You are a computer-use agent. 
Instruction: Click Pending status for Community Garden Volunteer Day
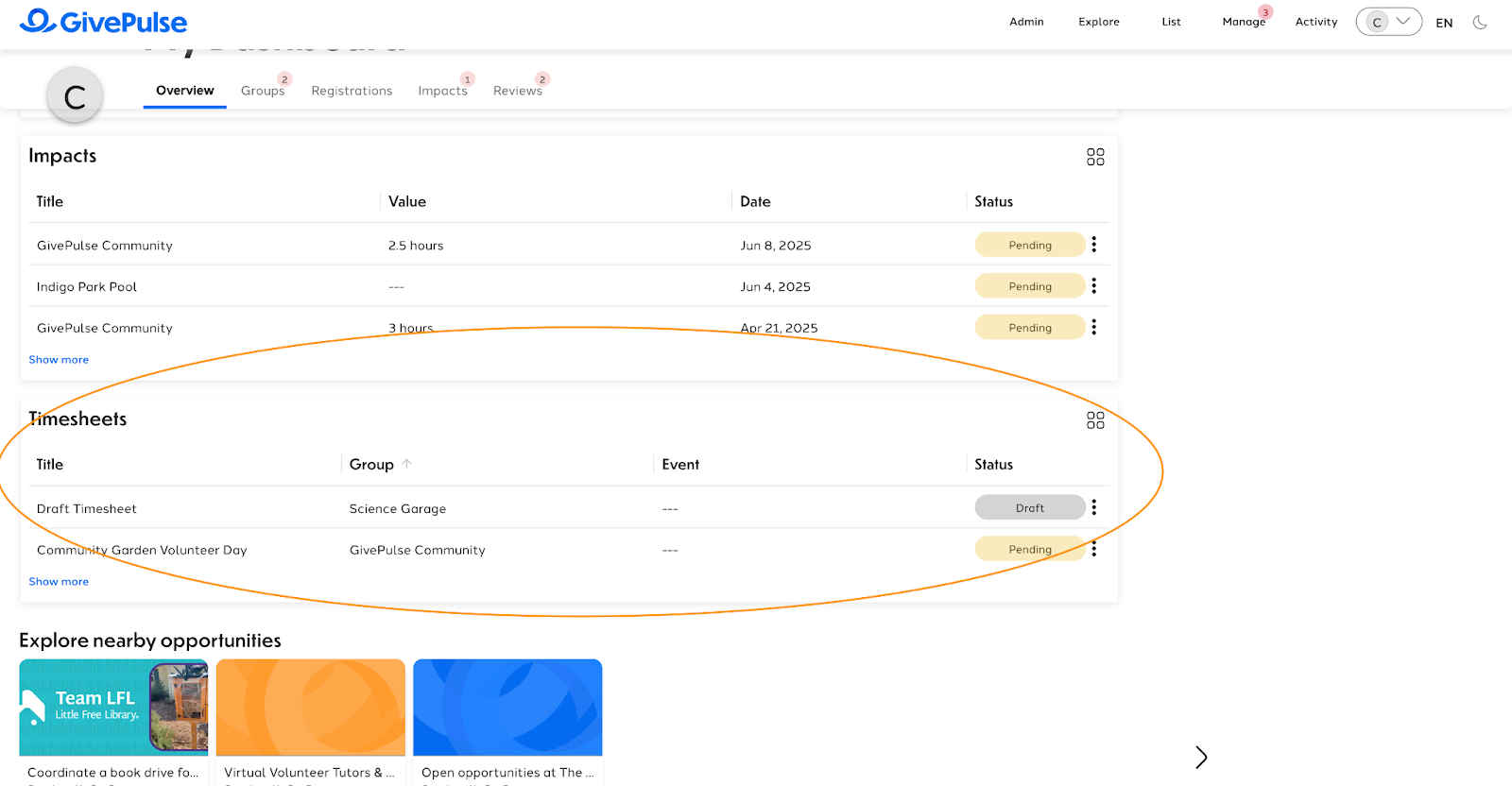click(1030, 549)
